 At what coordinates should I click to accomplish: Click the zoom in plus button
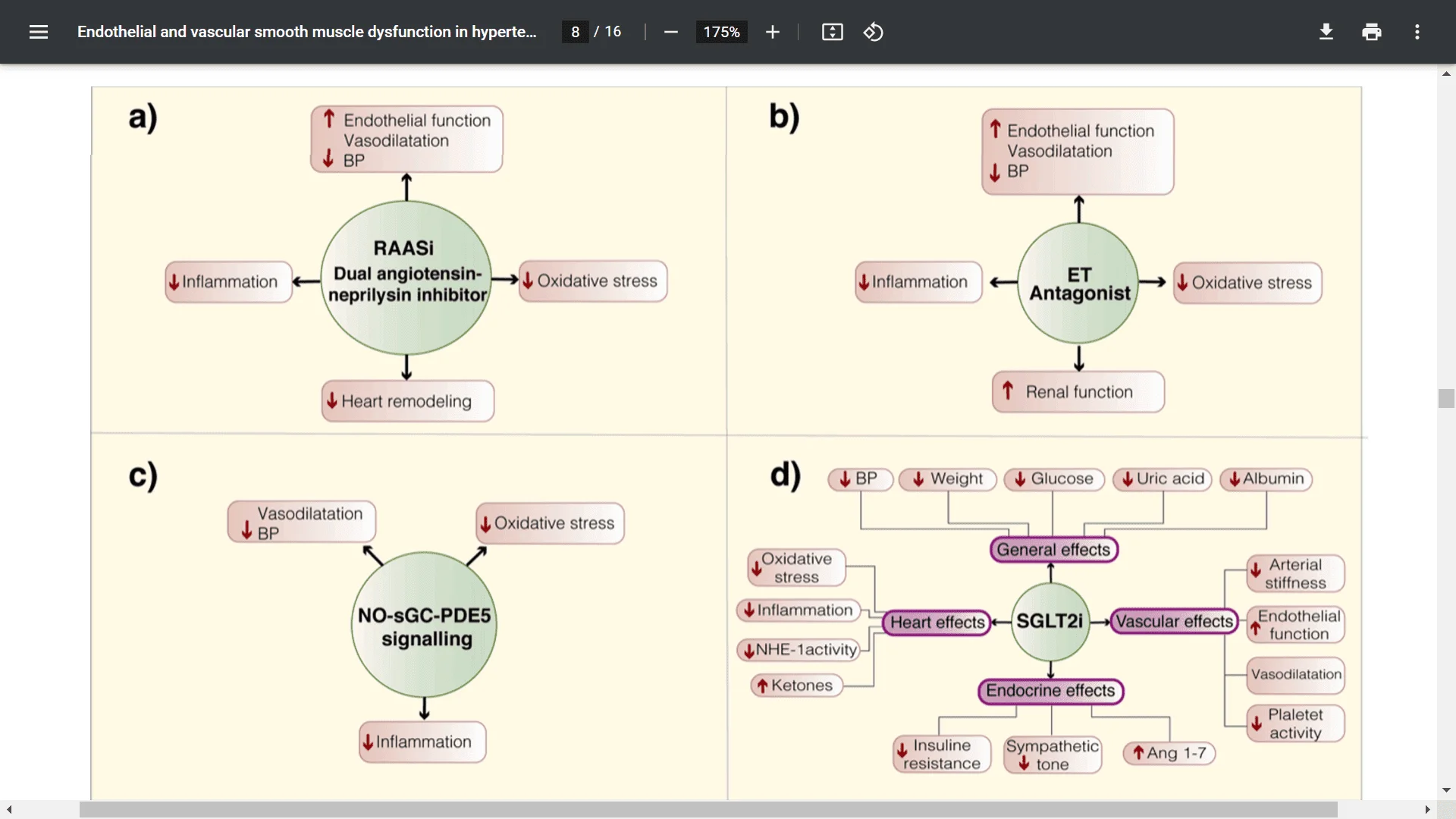pyautogui.click(x=773, y=32)
